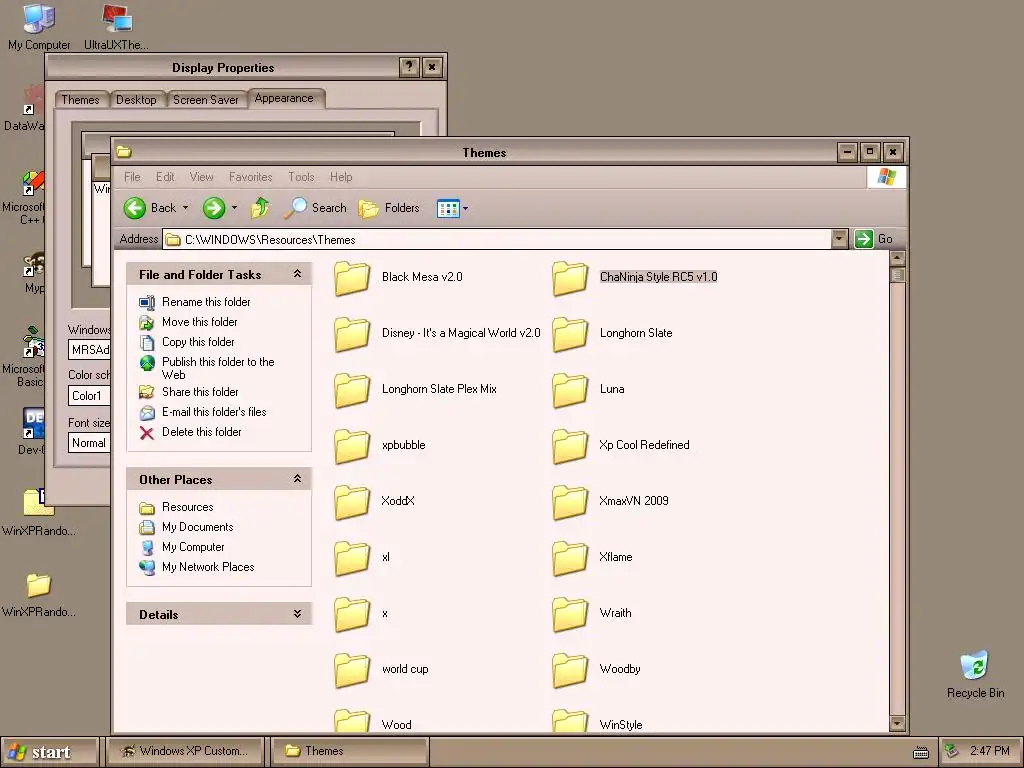Click the green Forward arrow button
The width and height of the screenshot is (1024, 768).
point(214,208)
